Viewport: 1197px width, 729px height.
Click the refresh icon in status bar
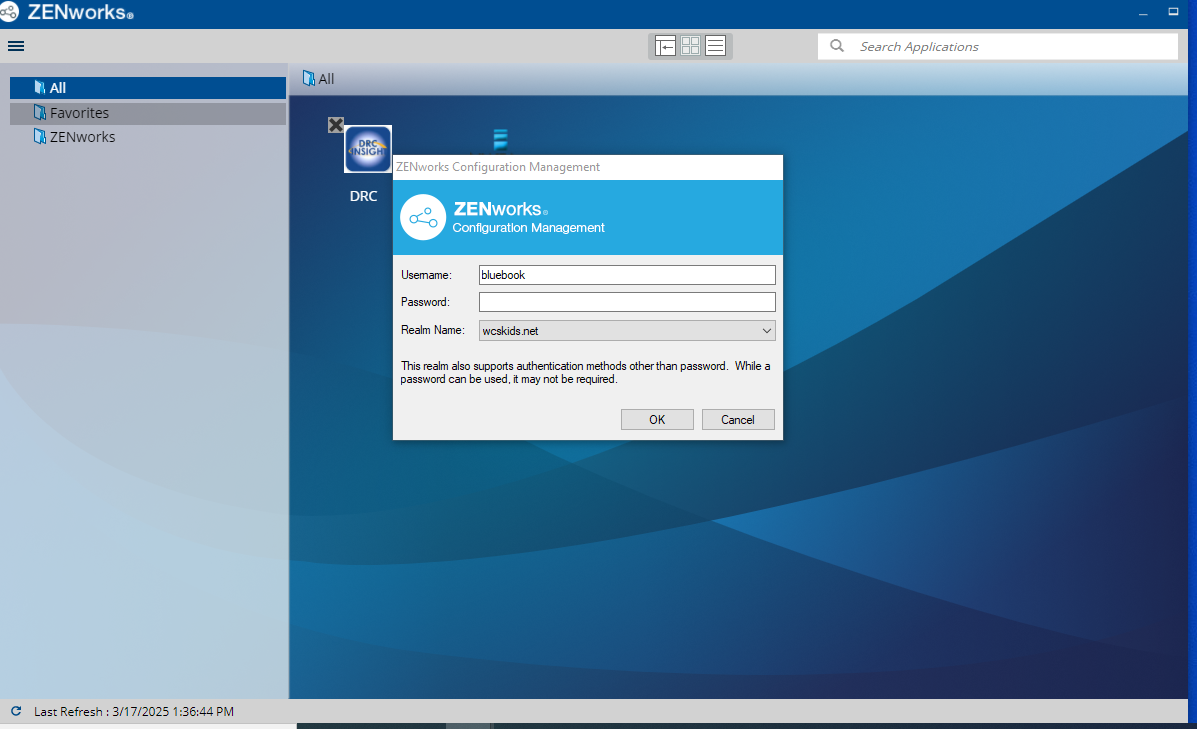15,711
